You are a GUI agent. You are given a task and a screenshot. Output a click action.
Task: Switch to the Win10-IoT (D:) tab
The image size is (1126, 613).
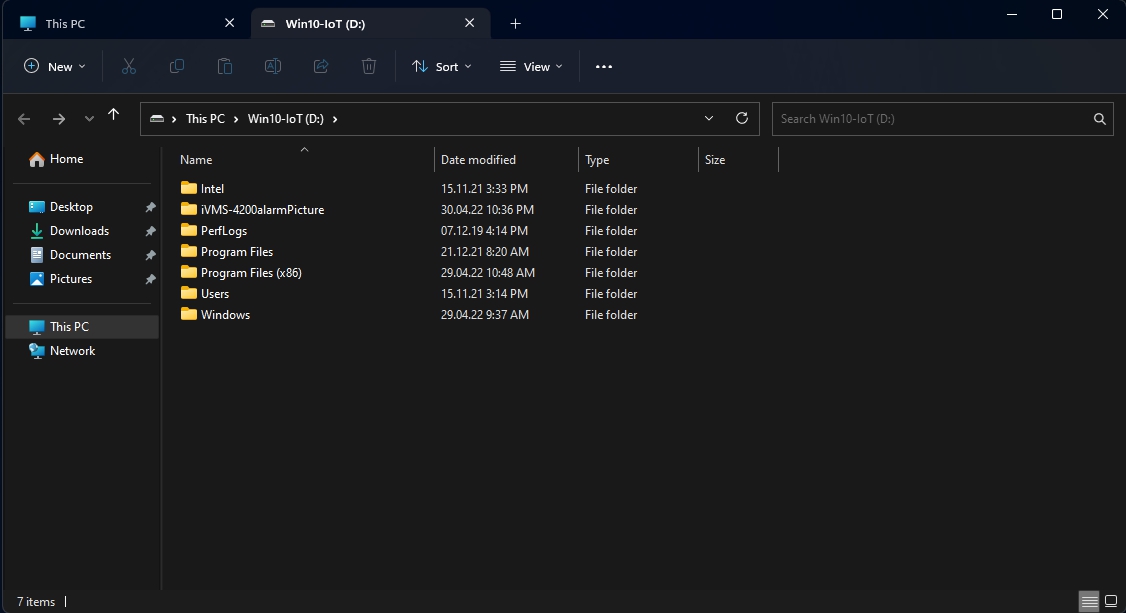coord(371,24)
